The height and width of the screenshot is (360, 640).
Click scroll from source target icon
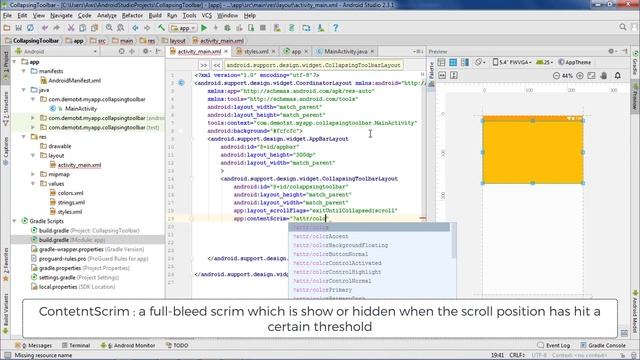point(121,51)
